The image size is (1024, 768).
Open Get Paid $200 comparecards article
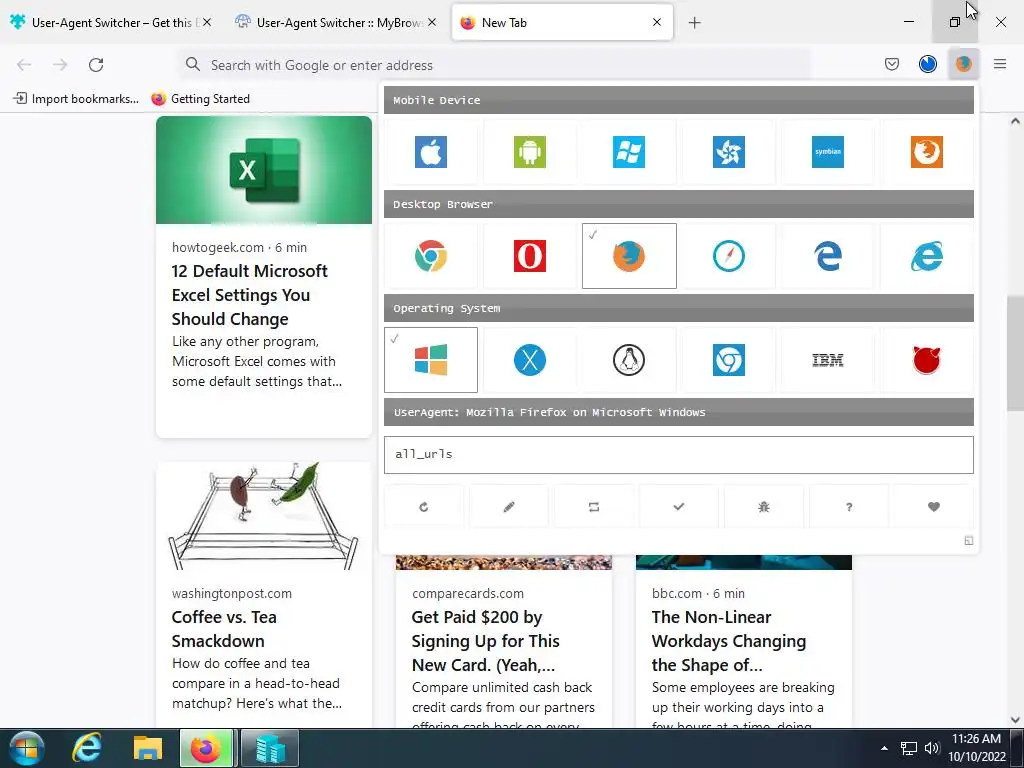coord(485,641)
